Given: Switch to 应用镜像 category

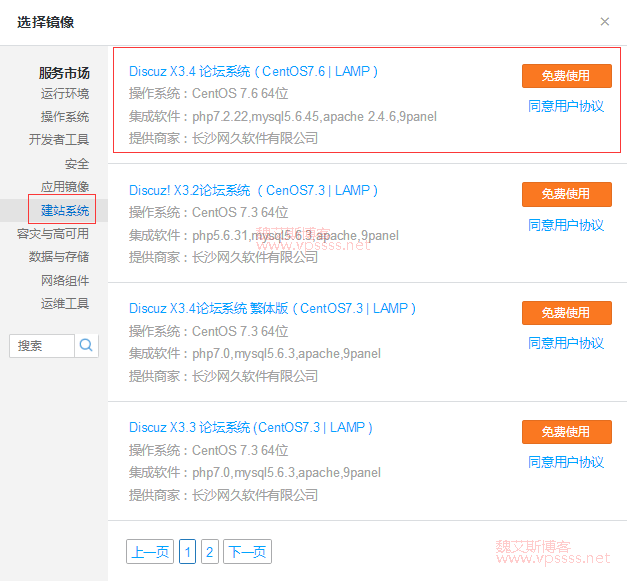Looking at the screenshot, I should pyautogui.click(x=65, y=187).
